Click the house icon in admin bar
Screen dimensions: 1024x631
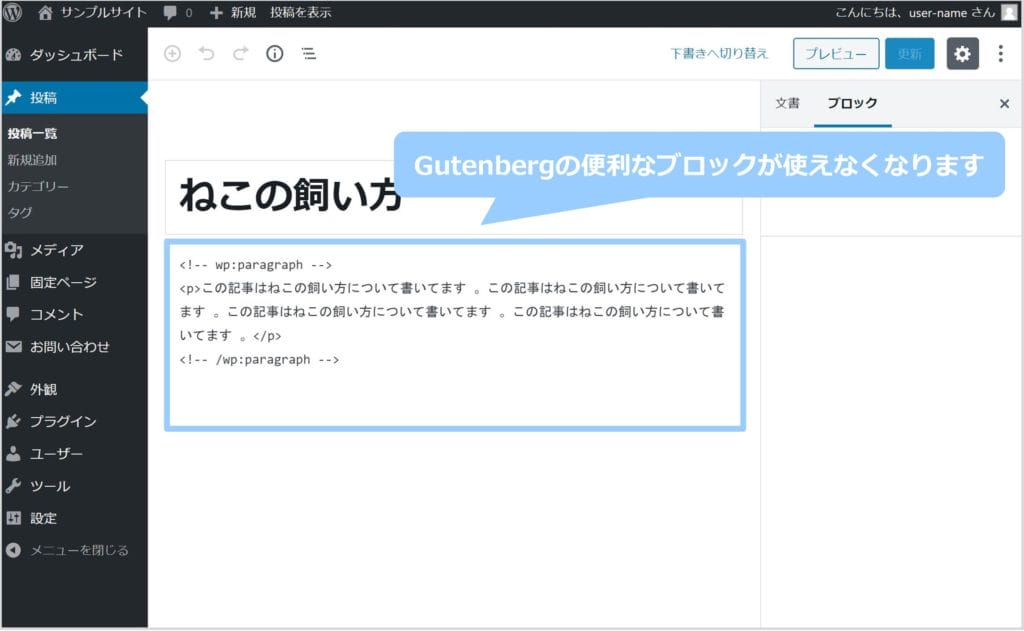(45, 12)
